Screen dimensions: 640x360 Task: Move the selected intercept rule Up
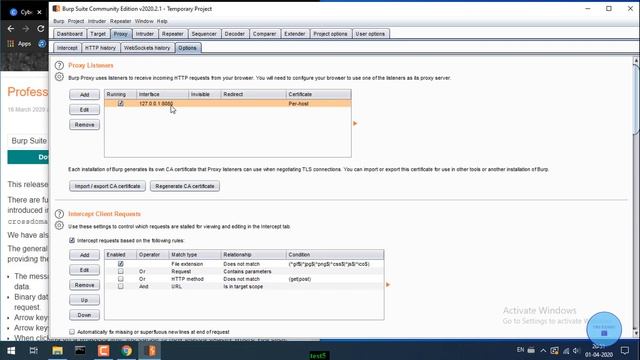84,300
